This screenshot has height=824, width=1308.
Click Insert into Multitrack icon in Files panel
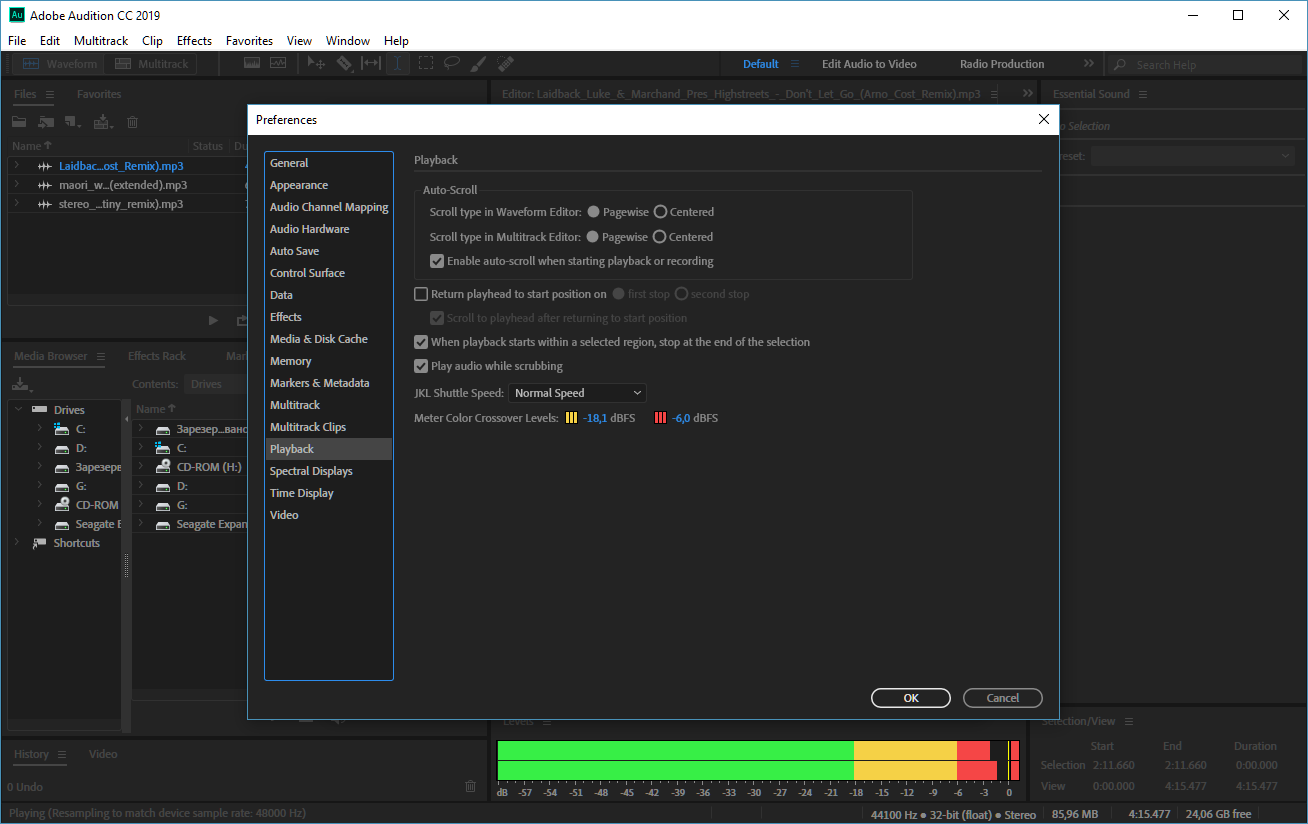(x=102, y=122)
